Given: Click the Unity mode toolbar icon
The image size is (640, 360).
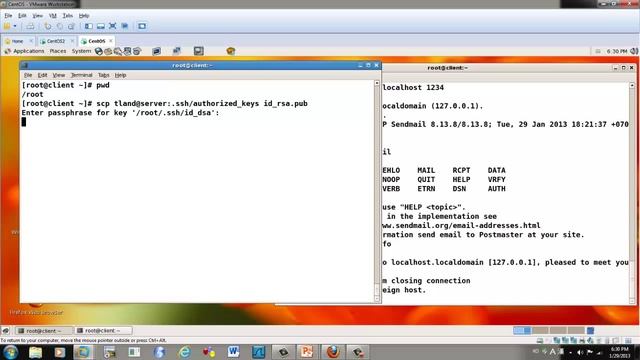Looking at the screenshot, I should click(x=125, y=26).
